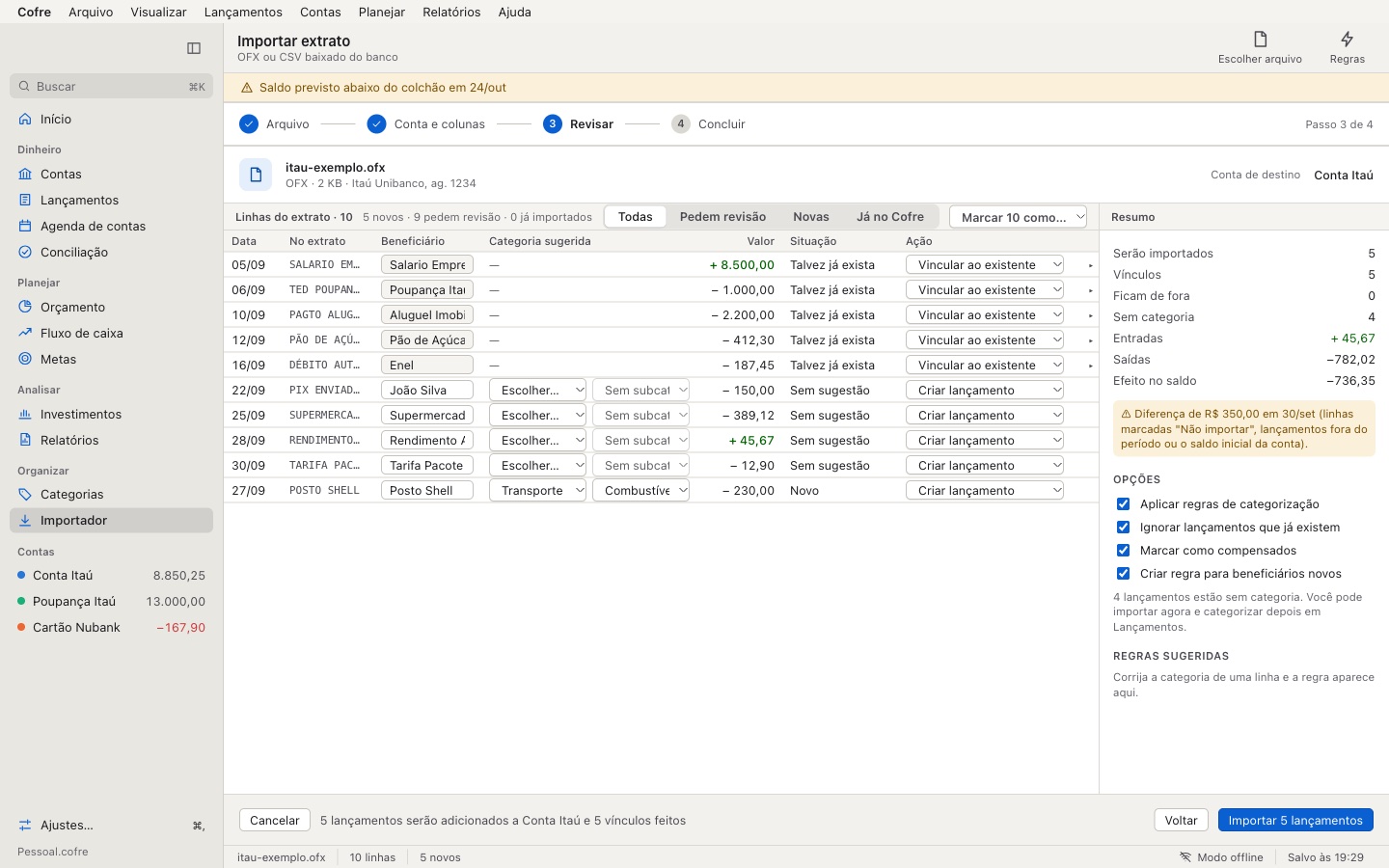Open the Marcar 10 como... dropdown

click(1018, 217)
